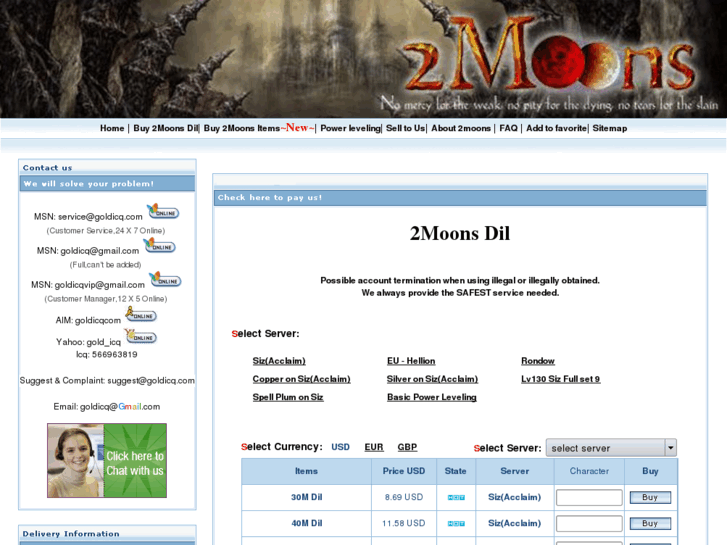727x545 pixels.
Task: Click the MSN online icon beside goldicq@gmail.com
Action: click(x=159, y=246)
